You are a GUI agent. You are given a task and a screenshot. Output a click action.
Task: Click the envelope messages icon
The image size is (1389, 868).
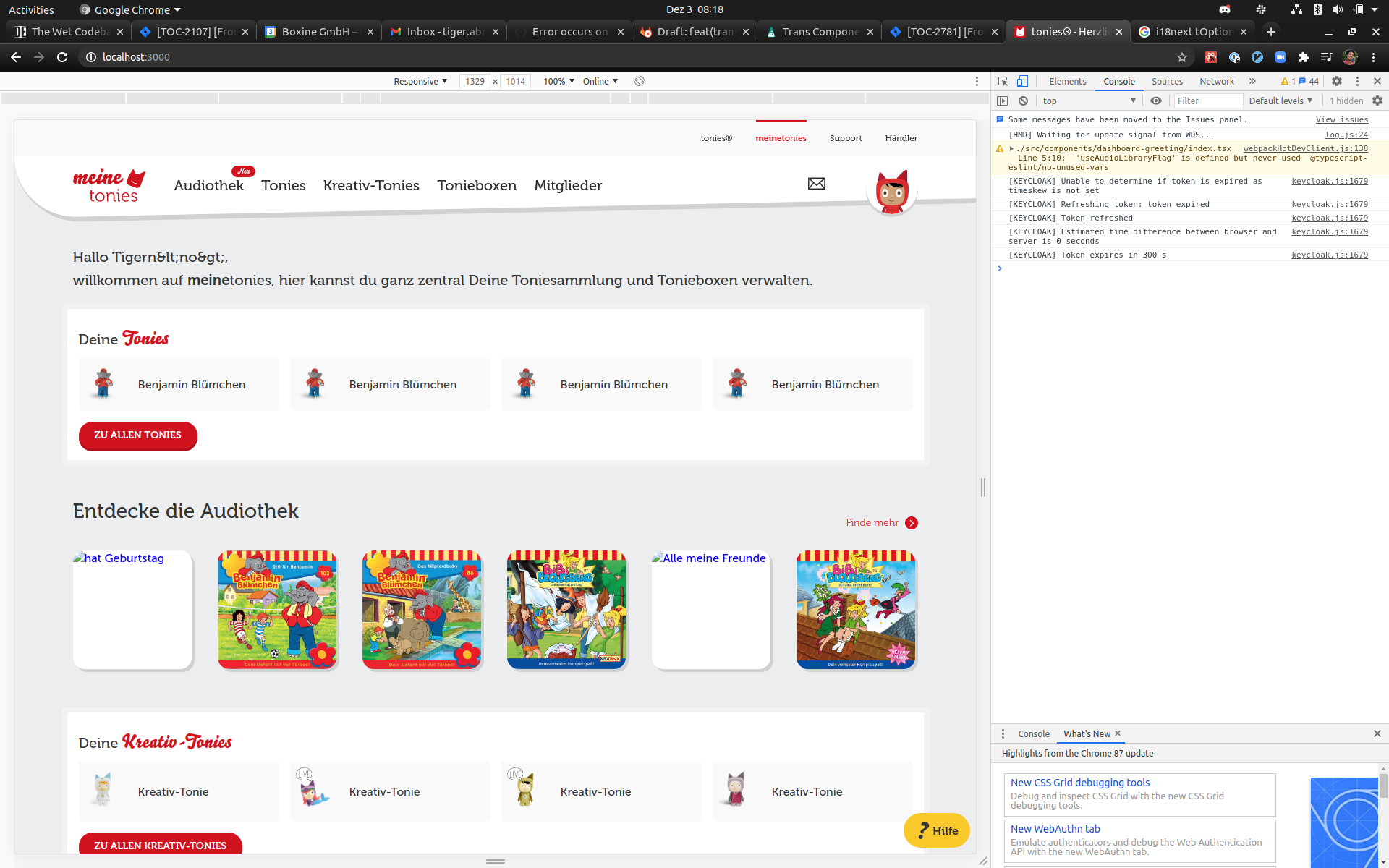pos(817,184)
